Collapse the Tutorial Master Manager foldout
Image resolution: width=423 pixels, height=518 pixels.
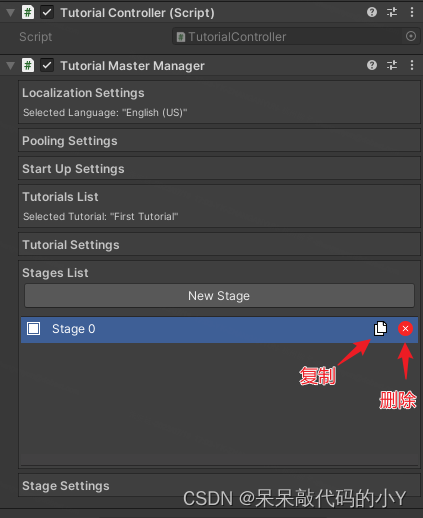pos(11,66)
